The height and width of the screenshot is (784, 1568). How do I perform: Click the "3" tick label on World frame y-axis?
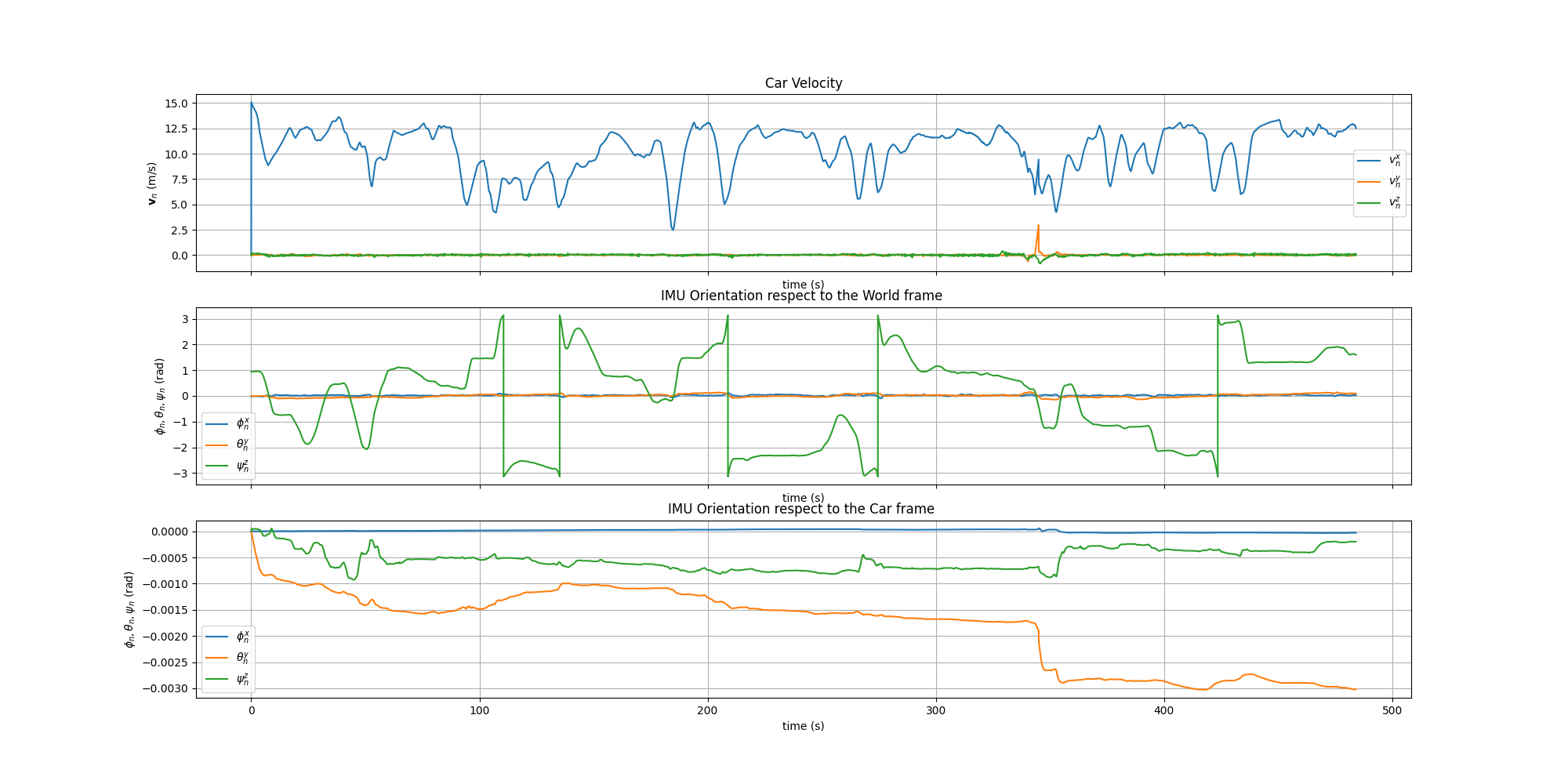pos(185,319)
